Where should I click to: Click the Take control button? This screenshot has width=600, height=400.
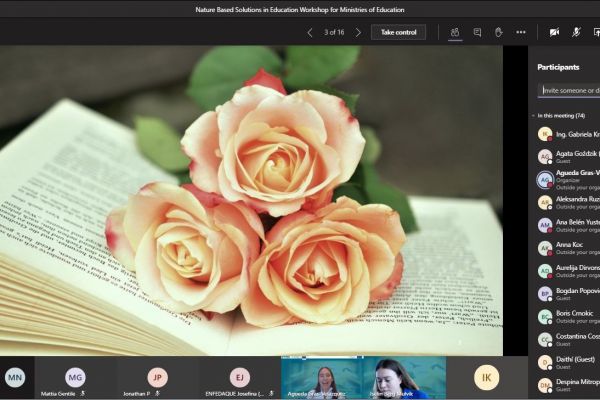click(x=398, y=33)
